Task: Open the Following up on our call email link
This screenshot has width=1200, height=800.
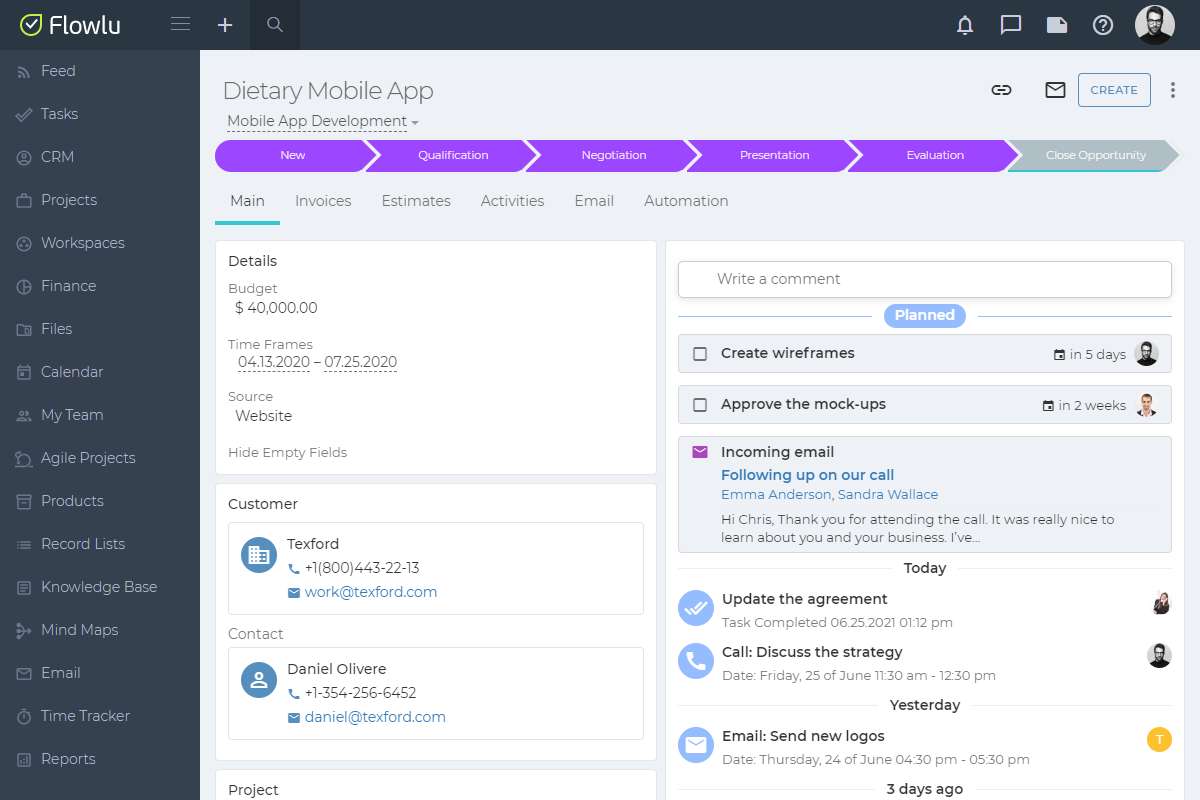Action: pyautogui.click(x=807, y=475)
